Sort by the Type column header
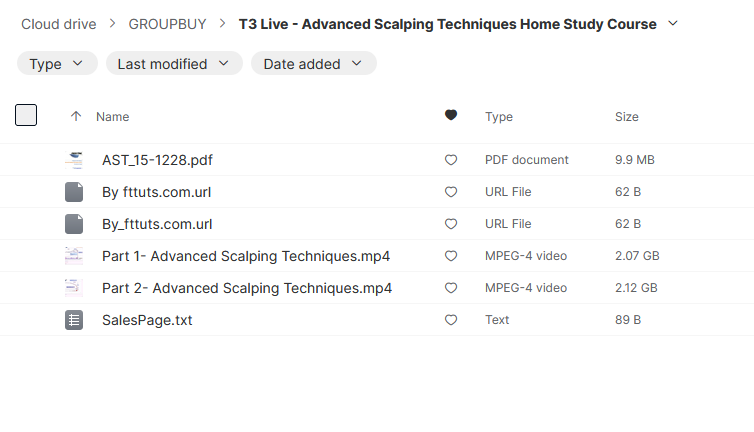Image resolution: width=754 pixels, height=432 pixels. [x=499, y=117]
